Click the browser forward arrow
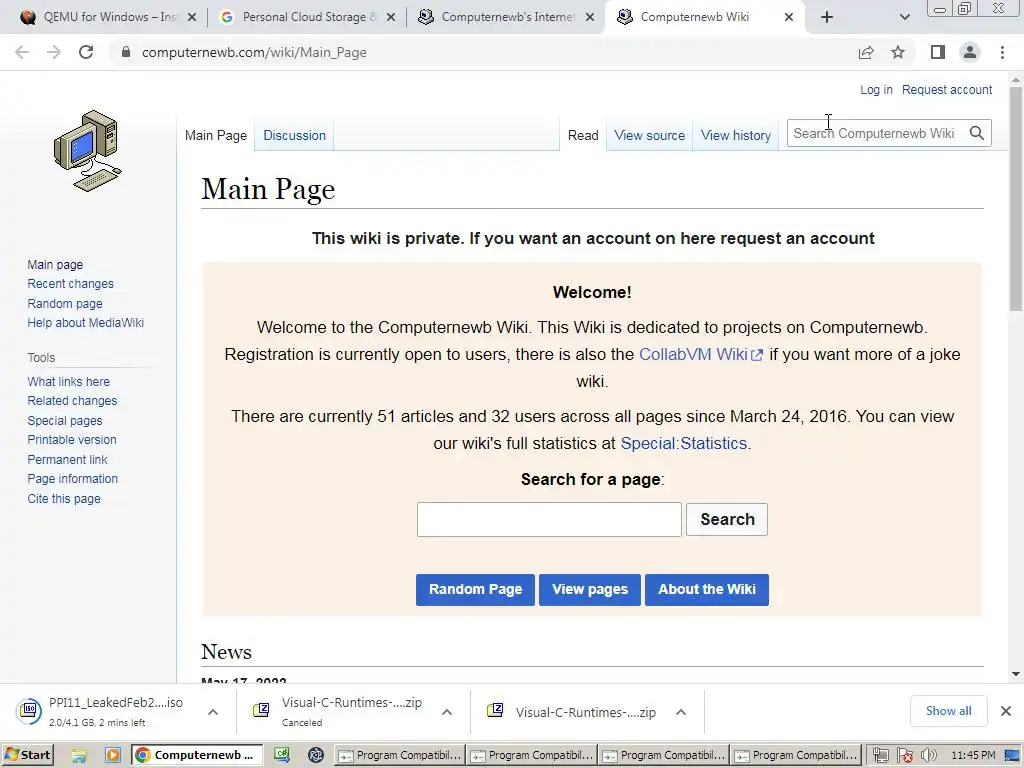The image size is (1024, 768). click(x=54, y=52)
